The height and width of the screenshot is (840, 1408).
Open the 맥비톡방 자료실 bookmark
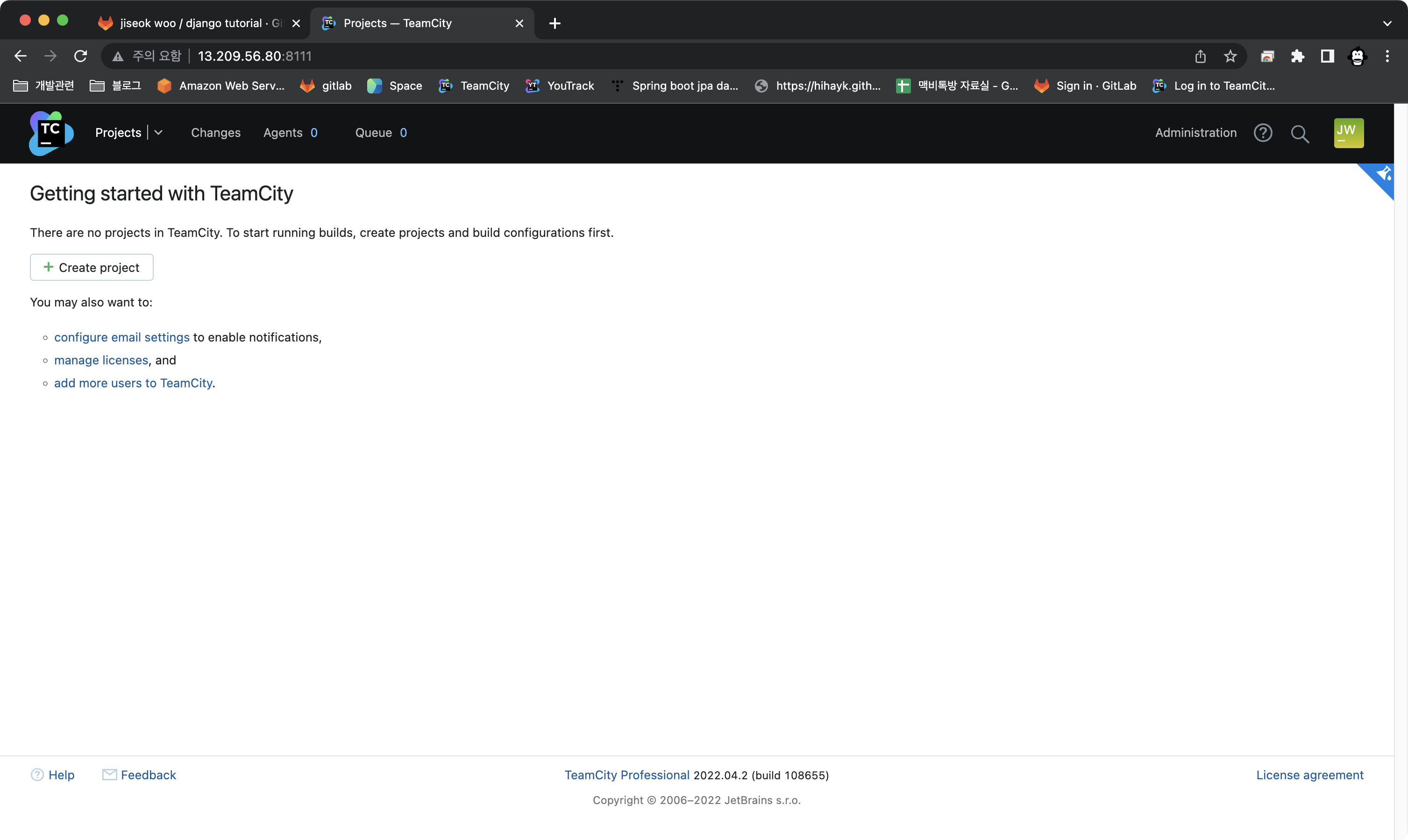957,85
